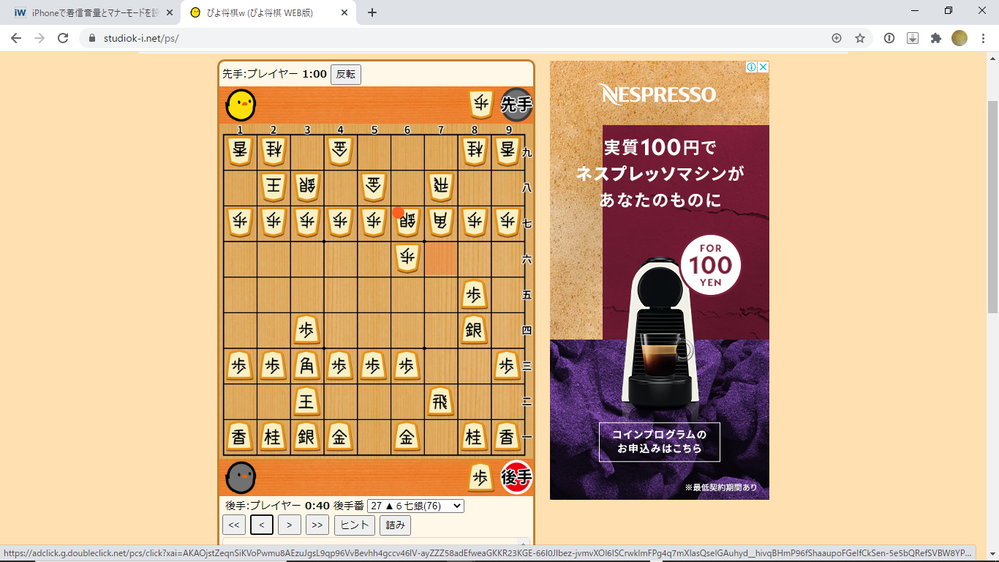Click the ヒント hint button
Image resolution: width=999 pixels, height=562 pixels.
click(x=354, y=525)
